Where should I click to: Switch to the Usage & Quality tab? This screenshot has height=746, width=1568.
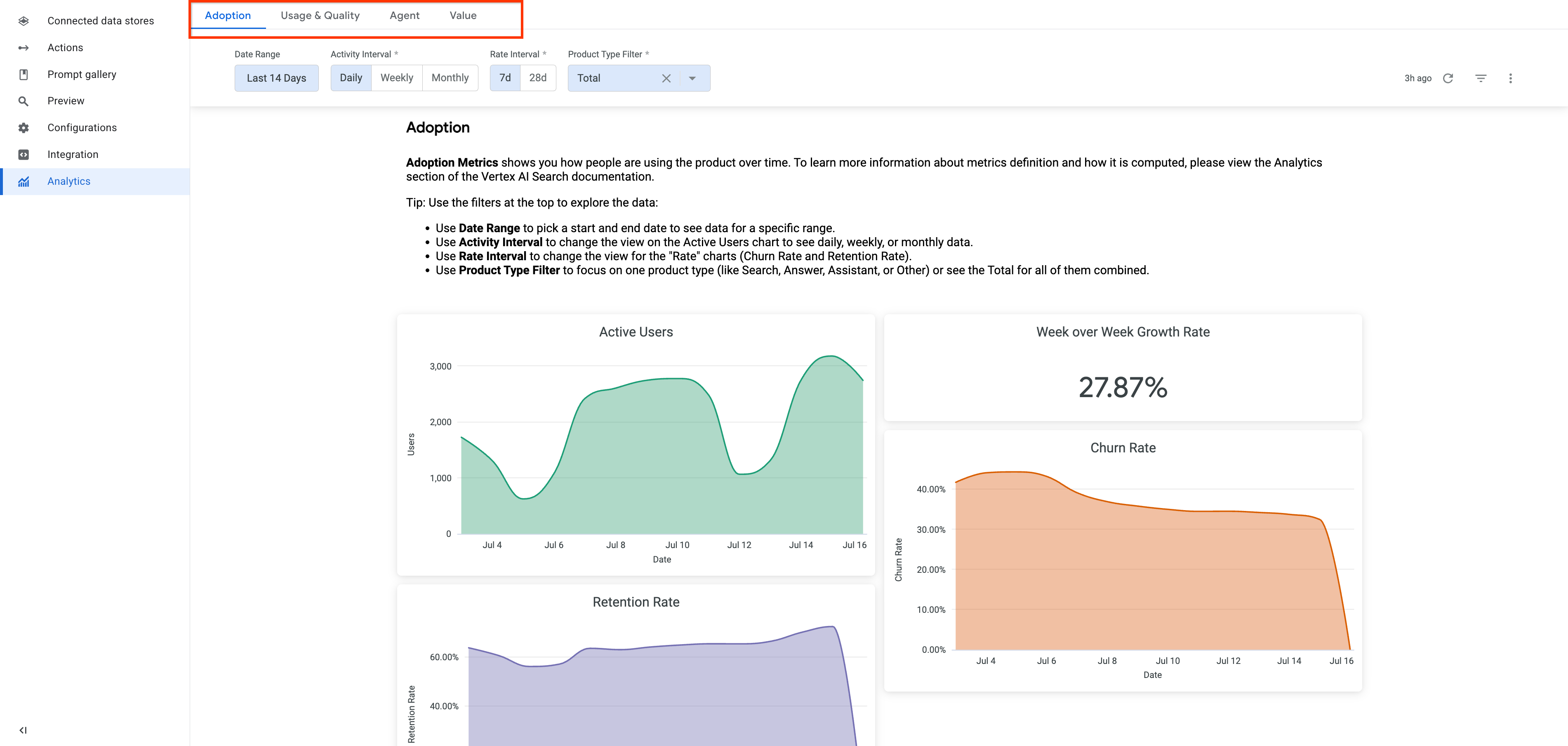point(320,15)
